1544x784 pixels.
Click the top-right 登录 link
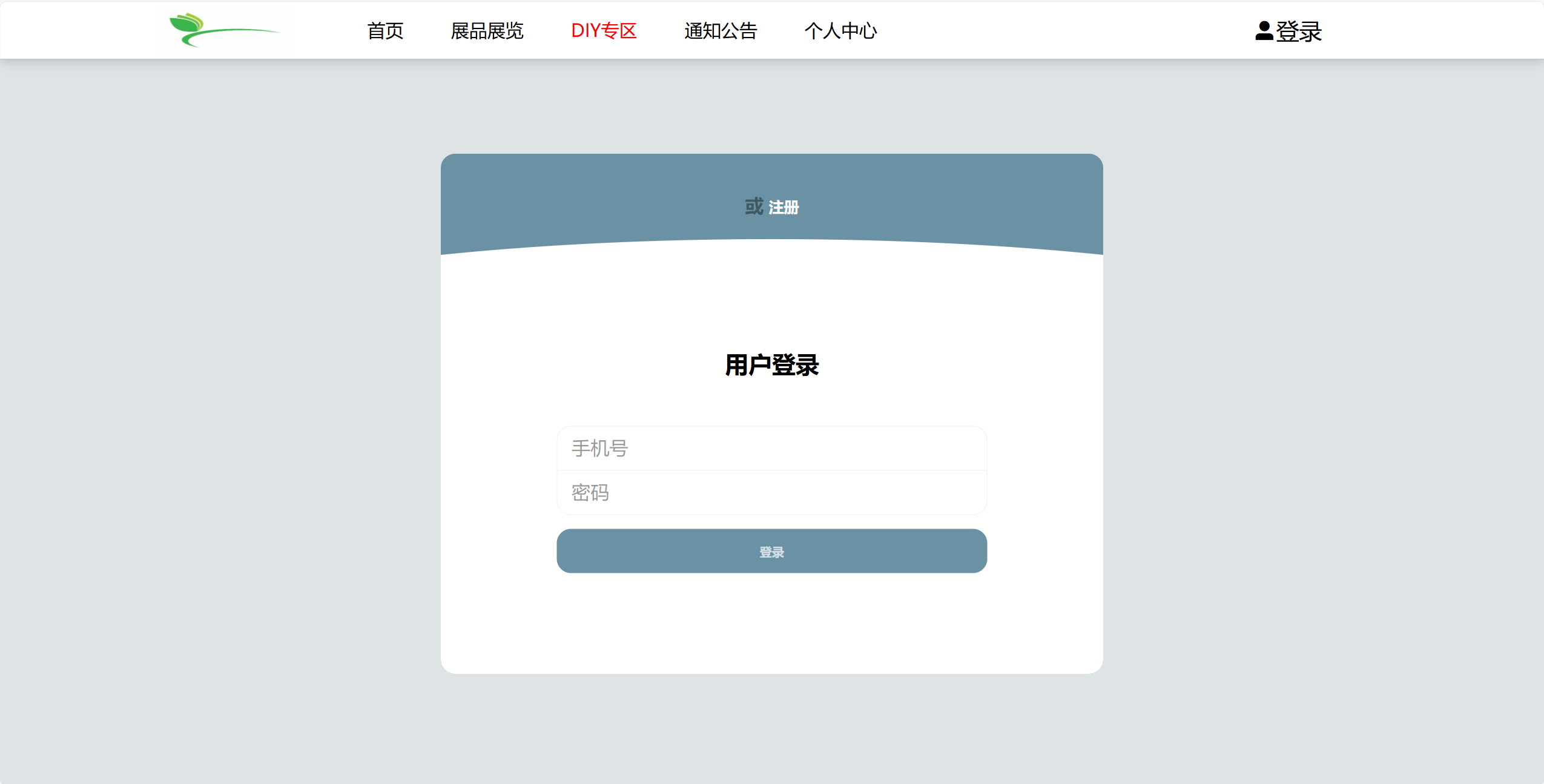[x=1298, y=31]
